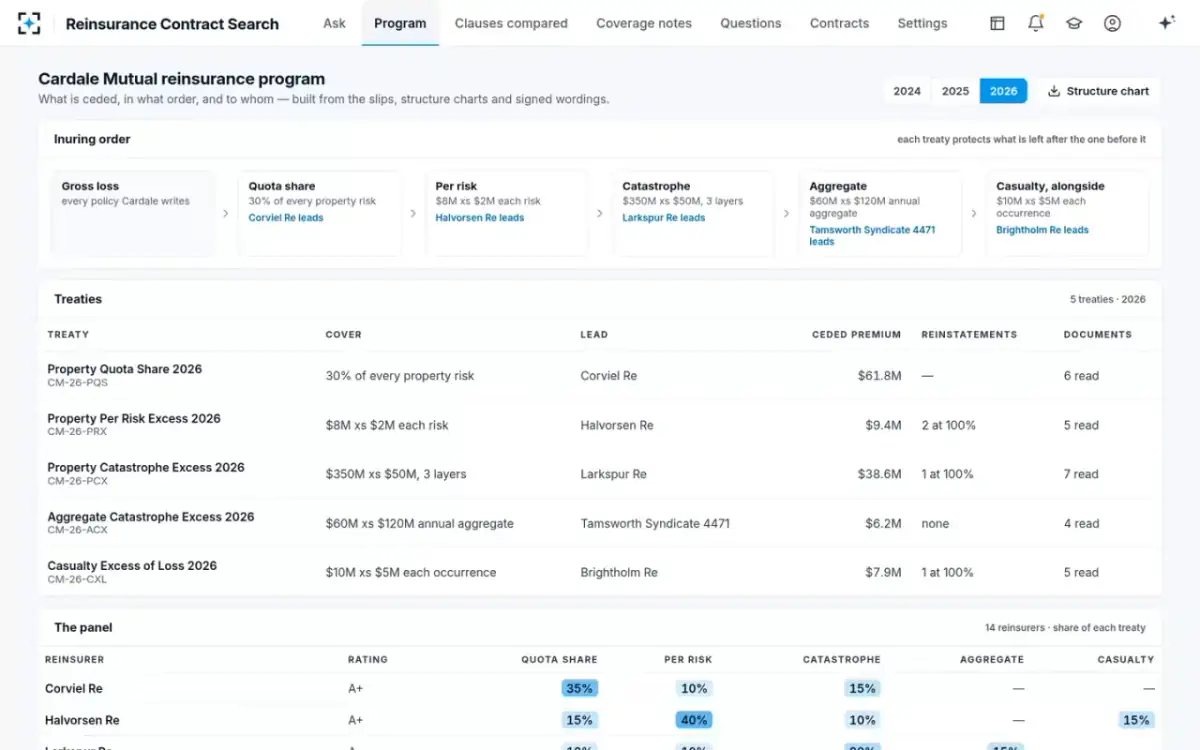Click Corviel Re 15% catastrophe chip

coord(862,688)
